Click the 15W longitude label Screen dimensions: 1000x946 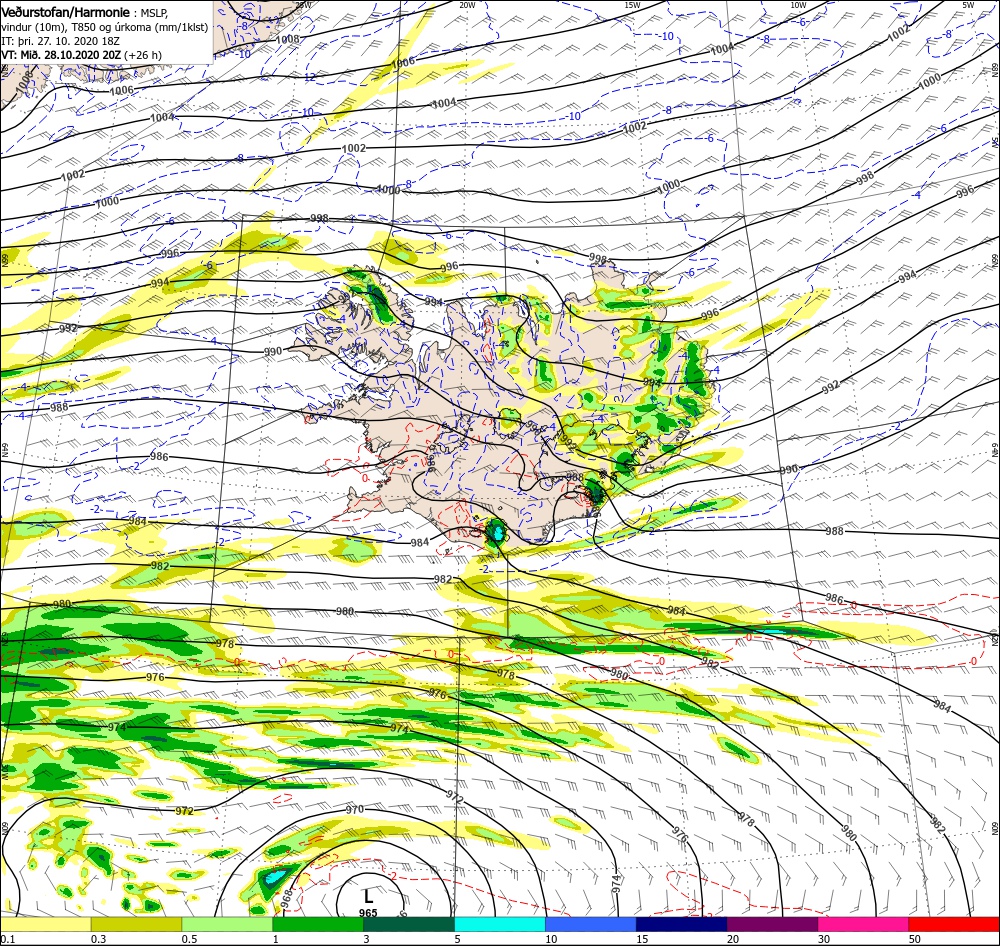(632, 5)
